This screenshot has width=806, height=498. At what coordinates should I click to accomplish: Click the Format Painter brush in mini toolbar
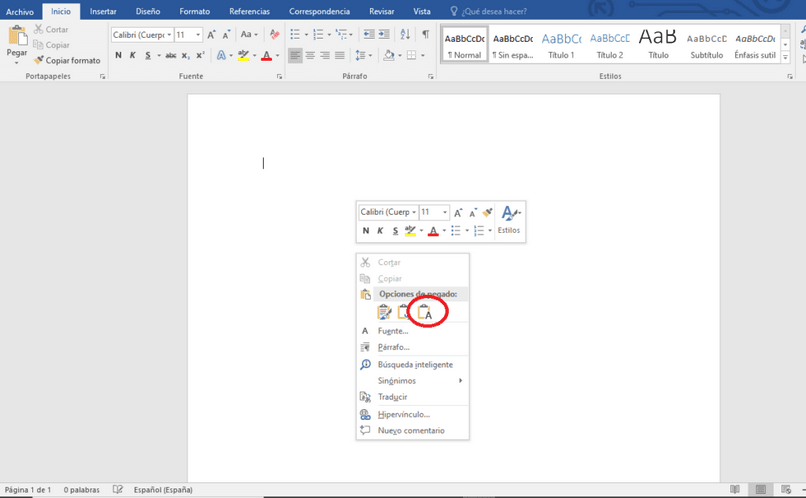tap(487, 212)
